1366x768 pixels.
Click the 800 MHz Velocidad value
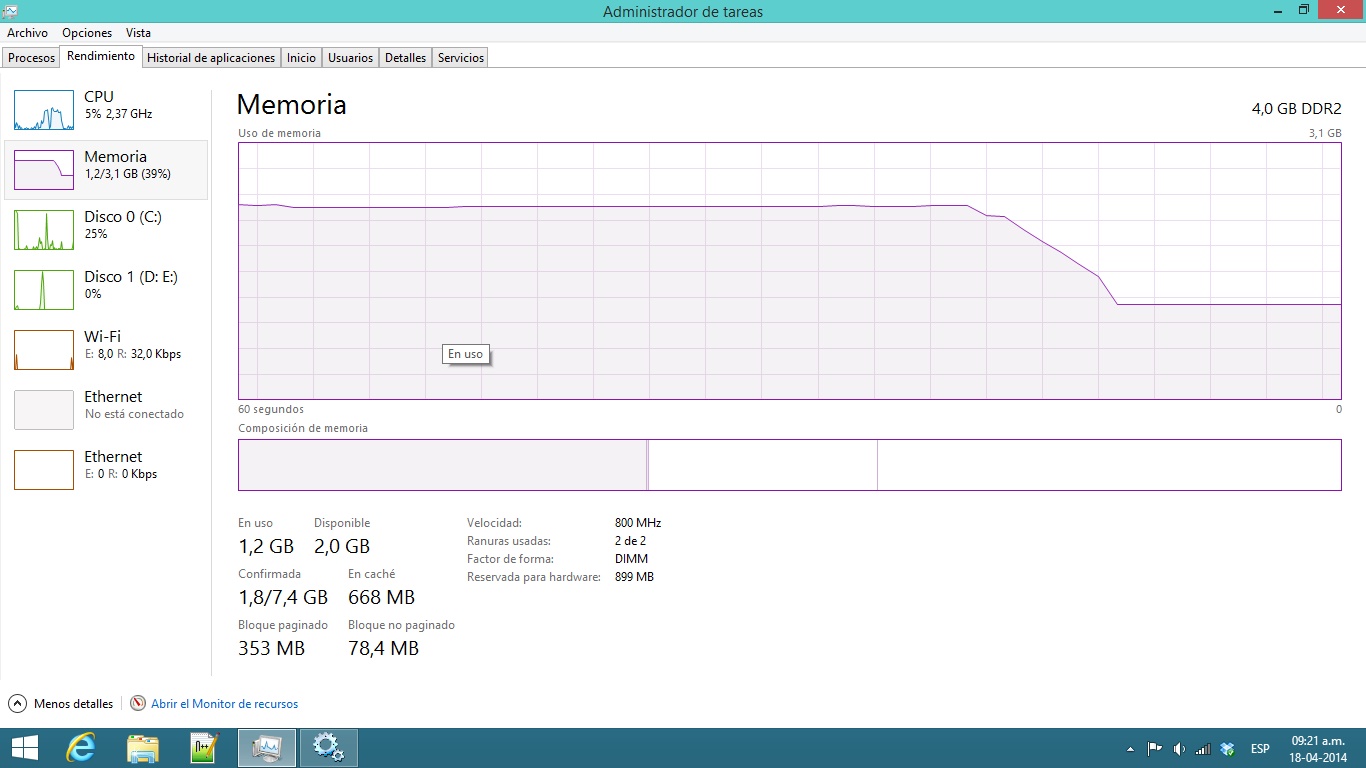coord(638,523)
